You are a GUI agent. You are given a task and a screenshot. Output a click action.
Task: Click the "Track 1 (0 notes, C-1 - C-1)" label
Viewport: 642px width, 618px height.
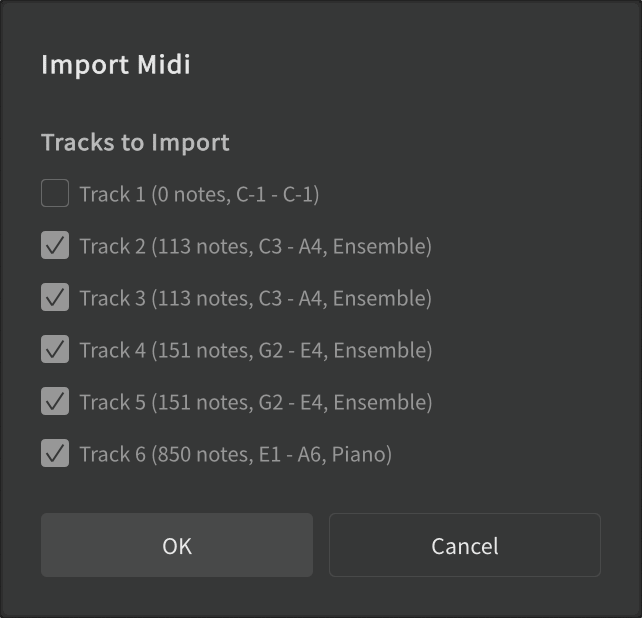tap(199, 194)
